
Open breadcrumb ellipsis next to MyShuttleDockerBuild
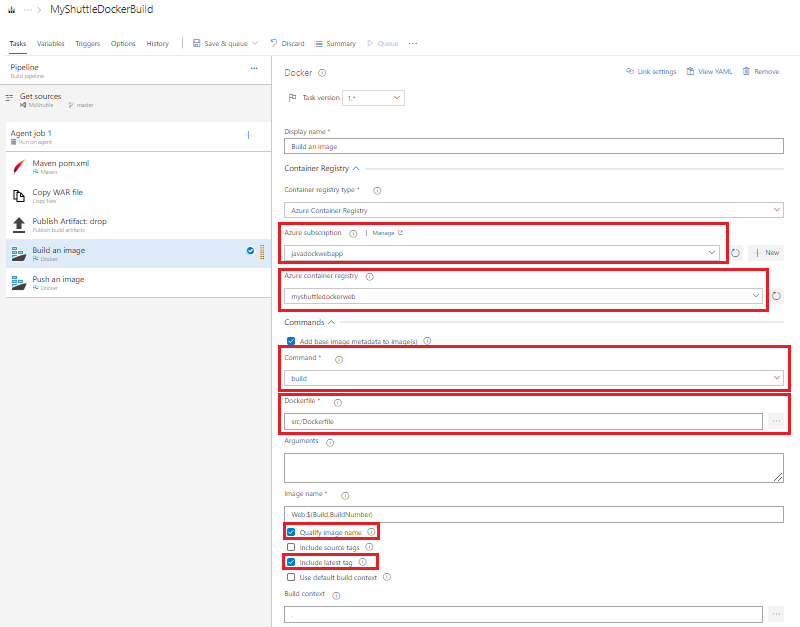tap(28, 10)
